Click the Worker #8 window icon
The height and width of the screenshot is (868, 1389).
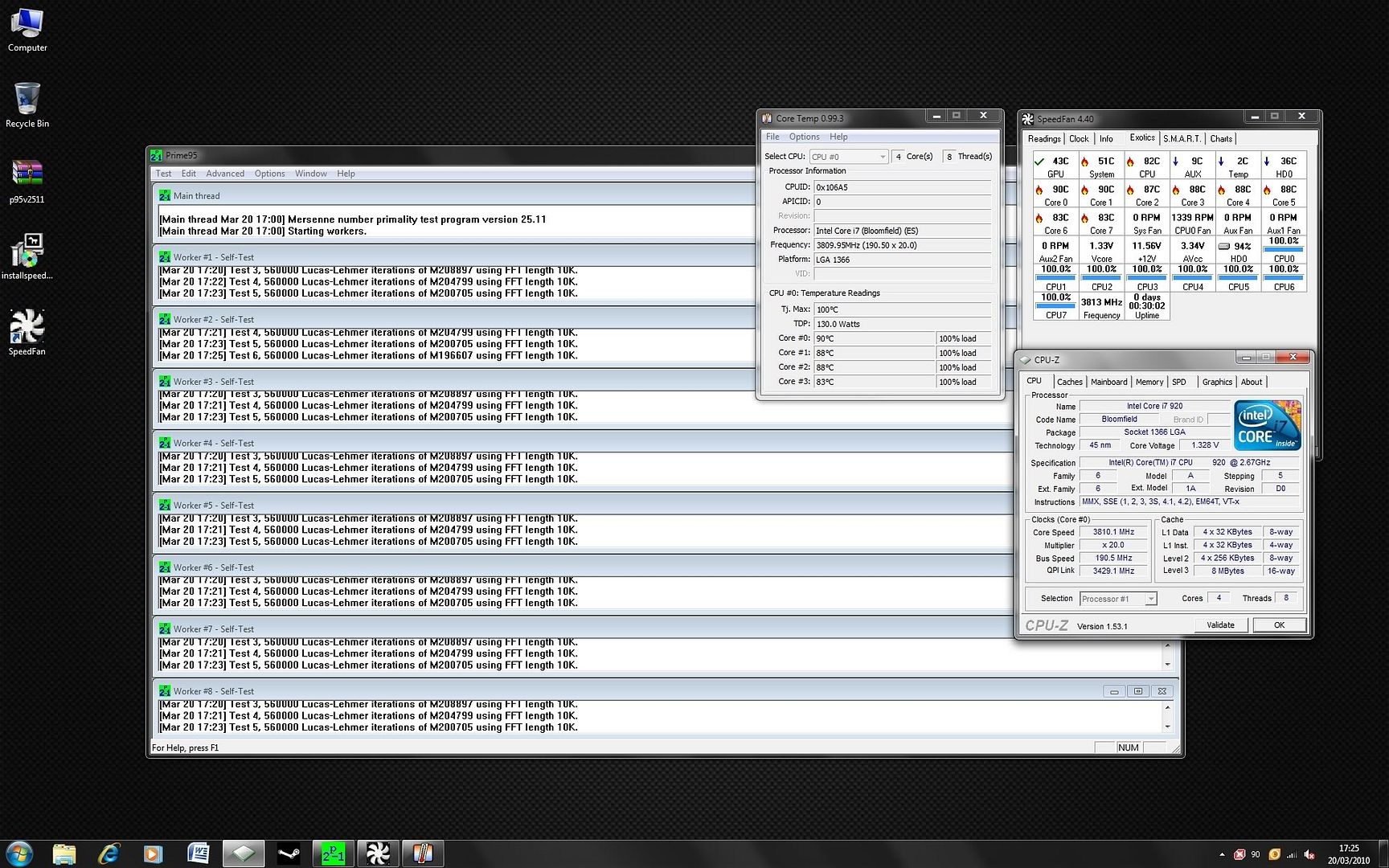click(165, 691)
